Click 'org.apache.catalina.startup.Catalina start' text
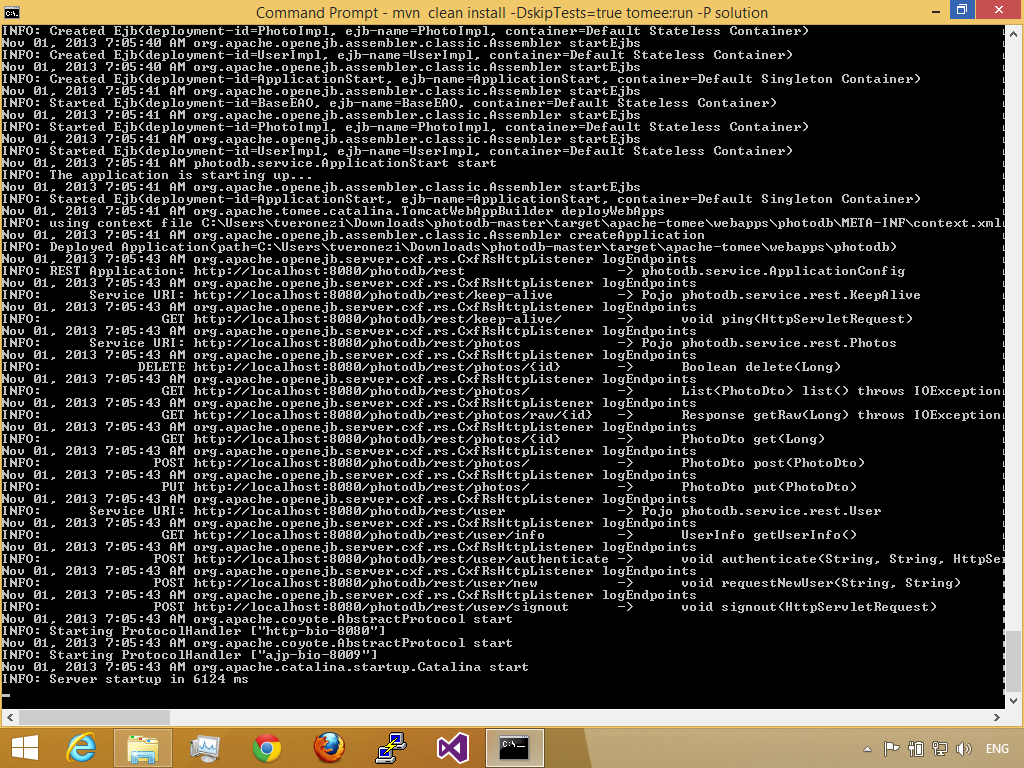1024x768 pixels. tap(361, 667)
